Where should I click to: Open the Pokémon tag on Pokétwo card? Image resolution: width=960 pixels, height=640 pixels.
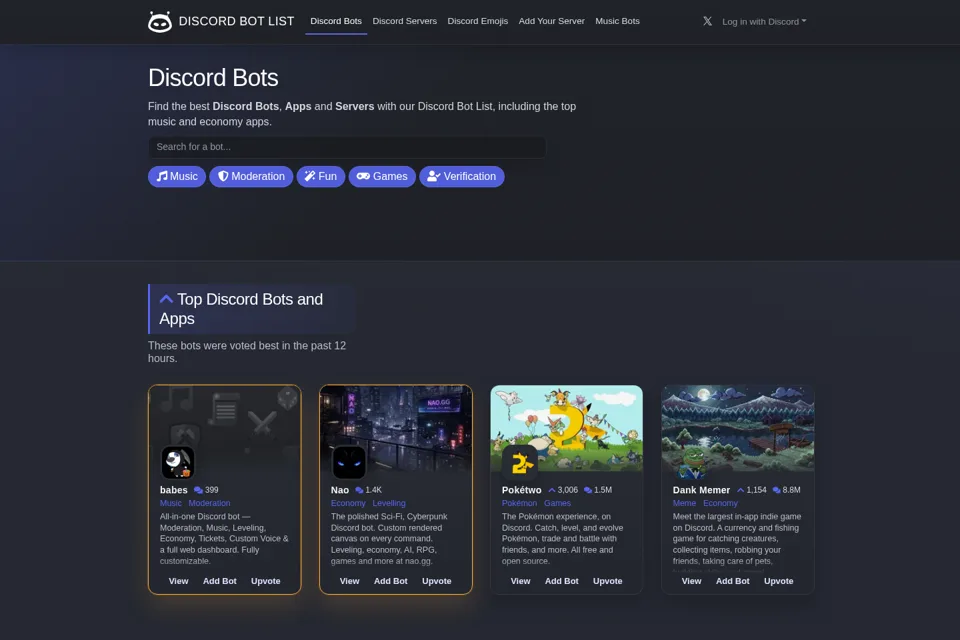click(519, 503)
